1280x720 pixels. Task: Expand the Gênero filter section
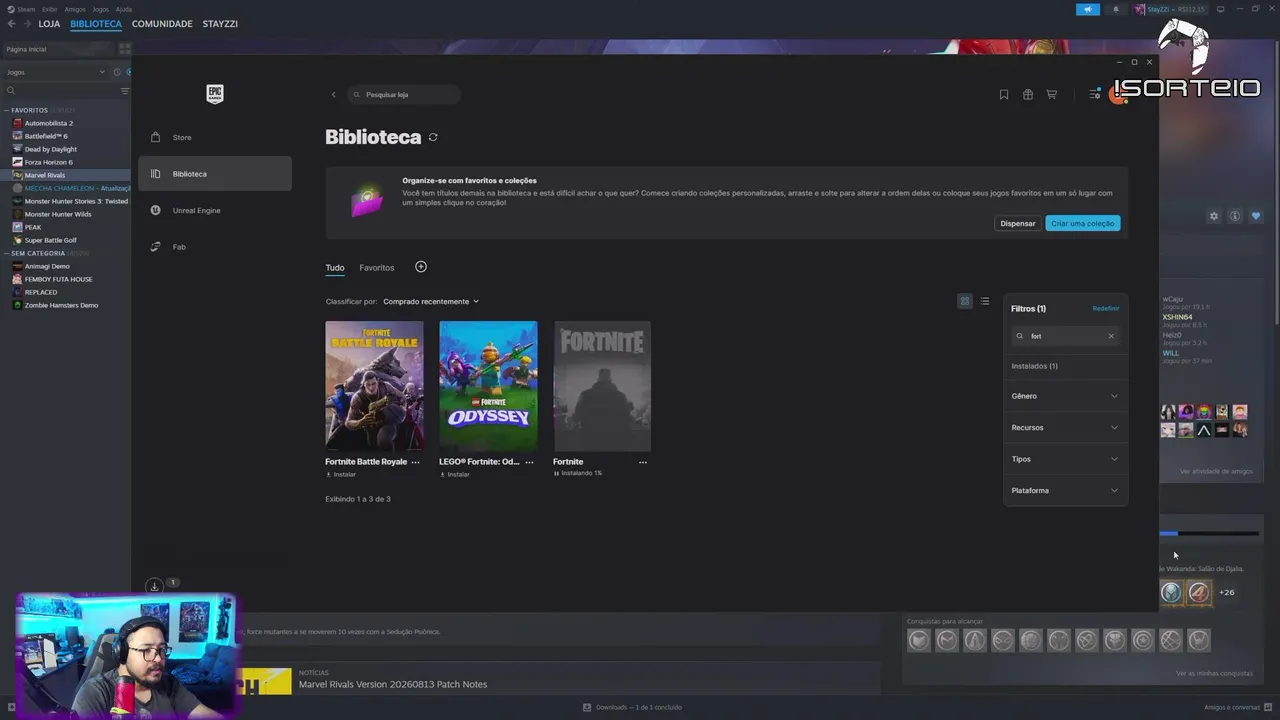[1065, 396]
